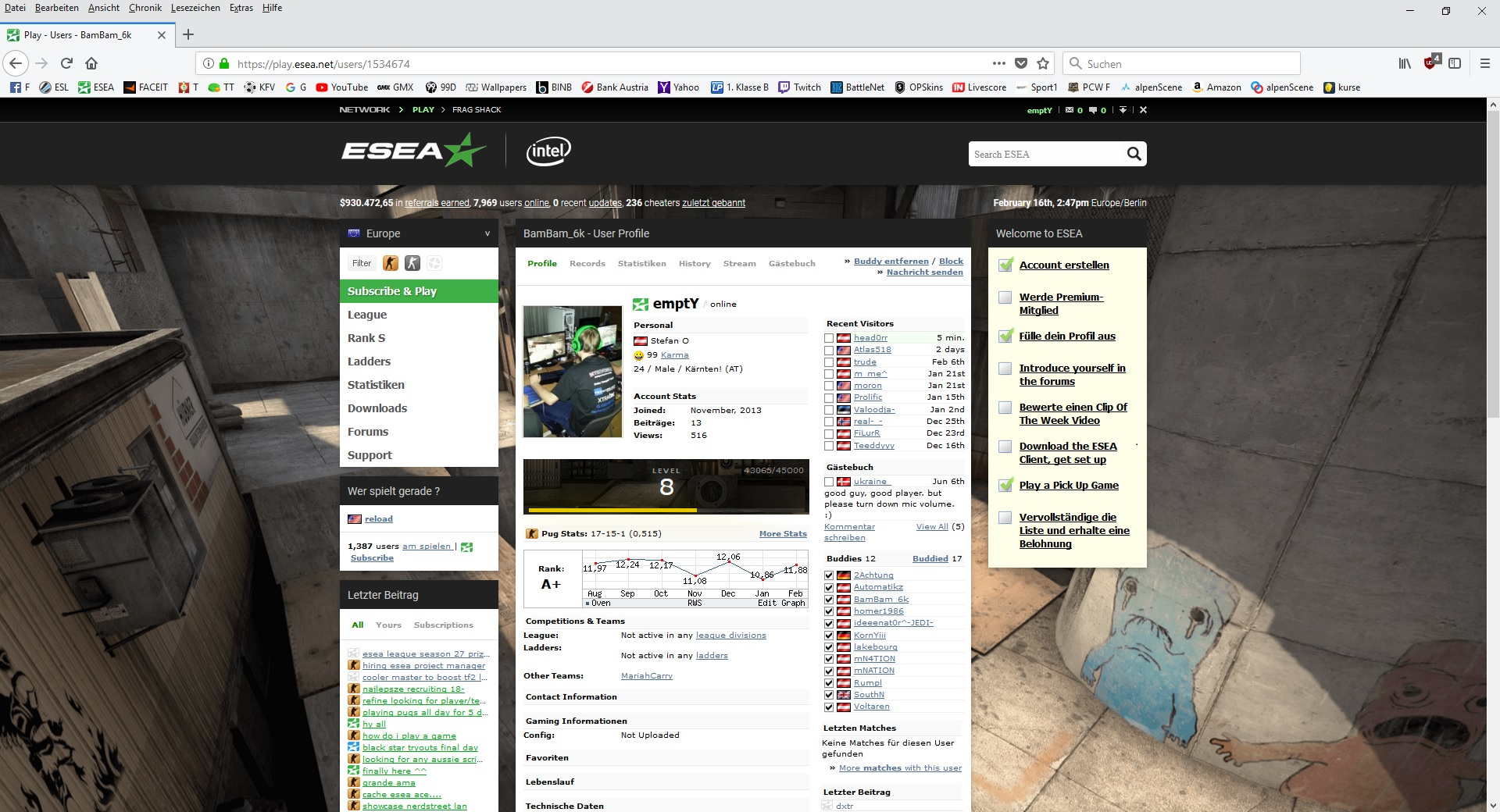Tick the checkbox next to visitor Prolific

829,397
